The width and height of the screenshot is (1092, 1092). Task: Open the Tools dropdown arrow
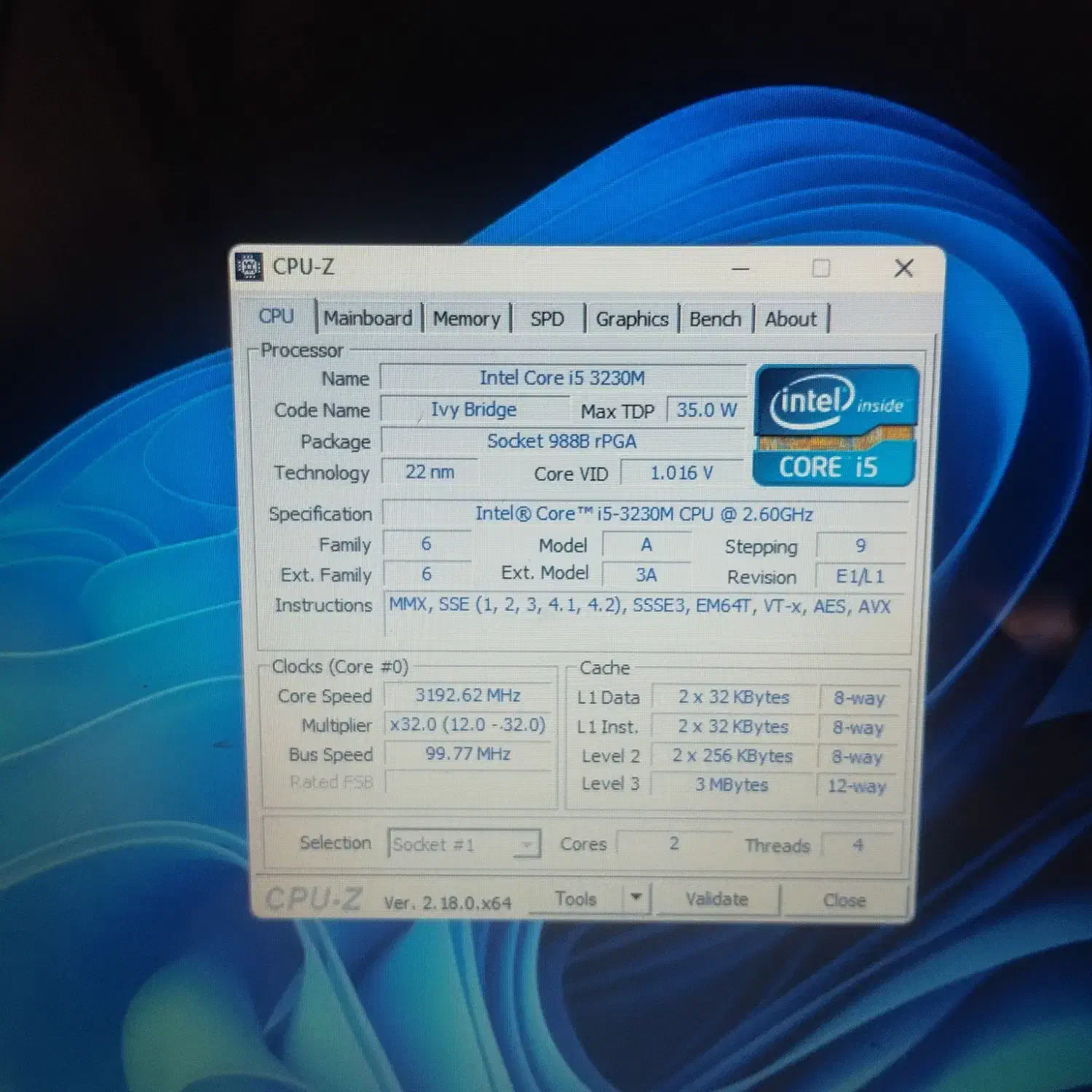[x=636, y=898]
